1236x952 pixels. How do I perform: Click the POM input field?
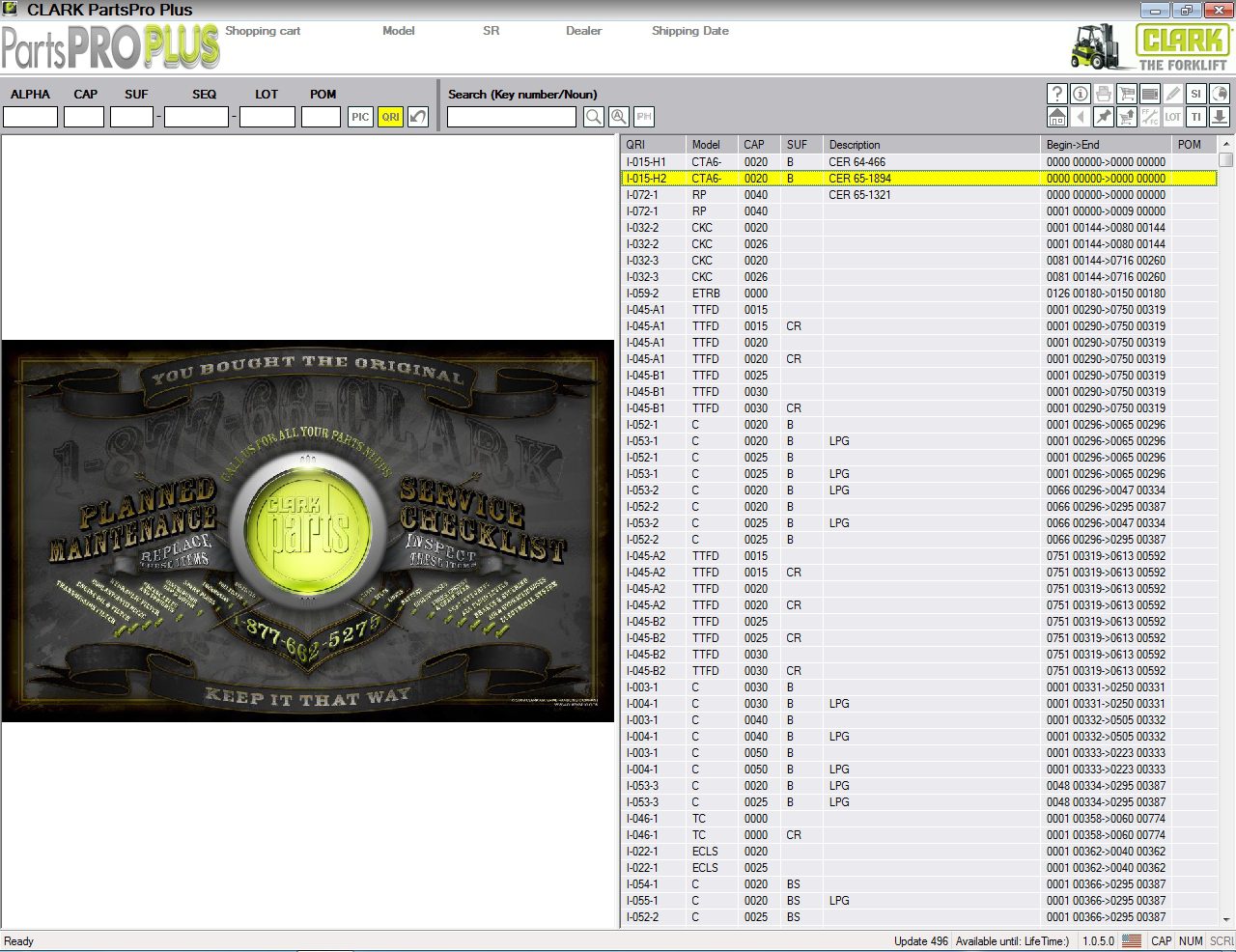(322, 117)
